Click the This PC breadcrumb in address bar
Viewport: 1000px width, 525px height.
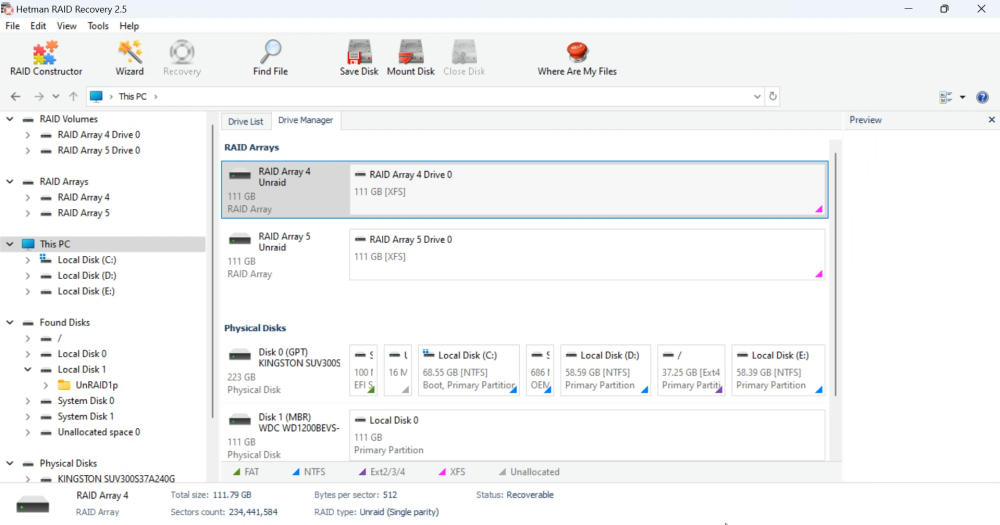[133, 96]
